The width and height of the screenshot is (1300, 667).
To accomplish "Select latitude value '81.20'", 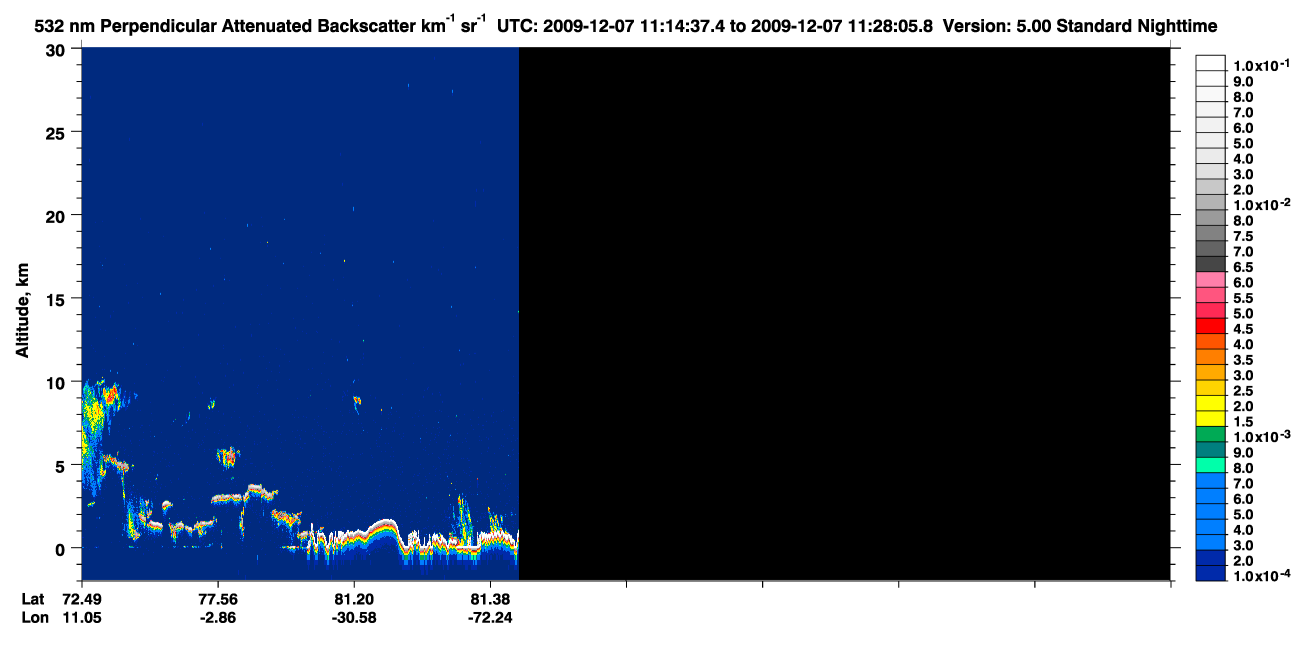I will [x=353, y=598].
